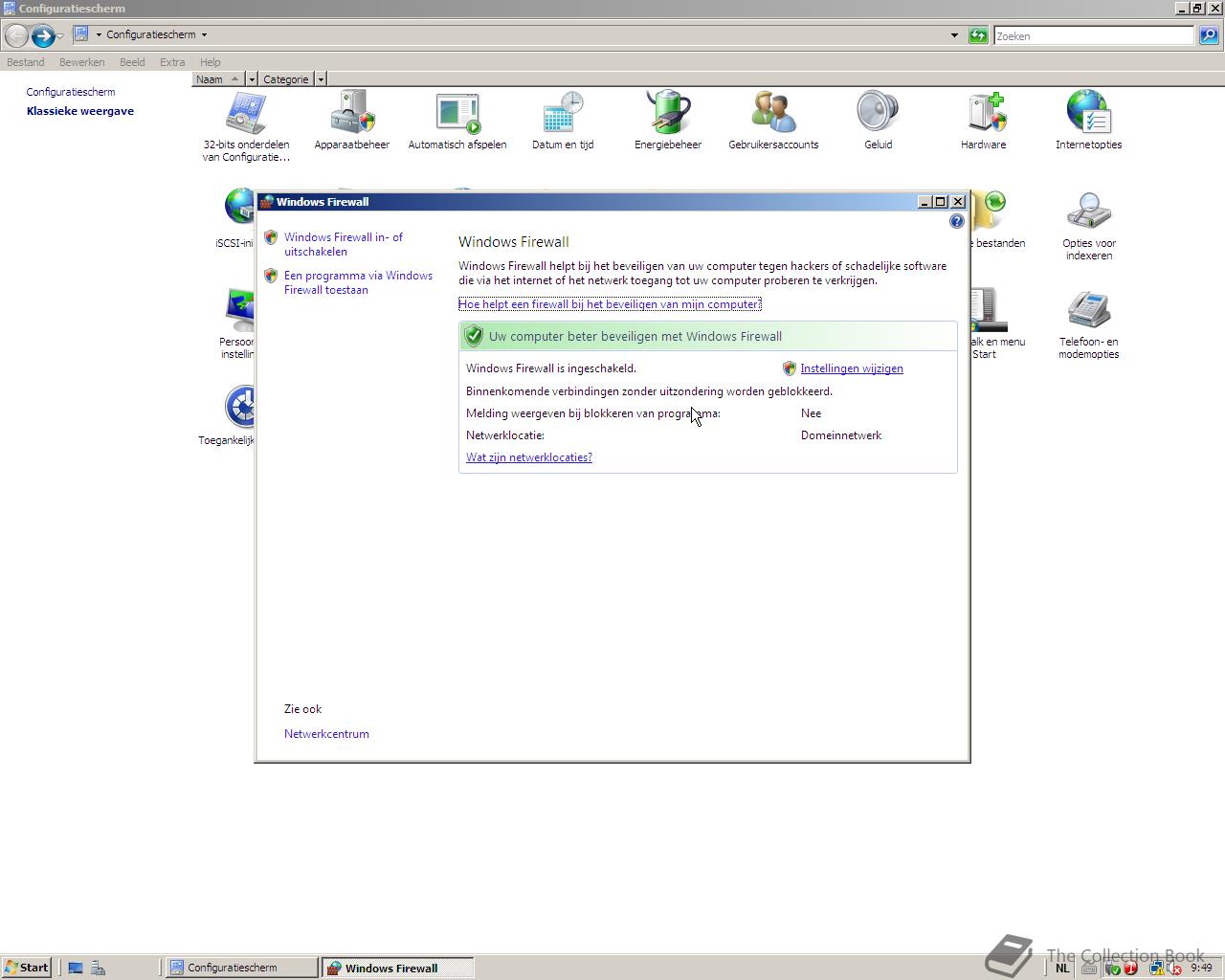Open the Extra menu

[172, 62]
